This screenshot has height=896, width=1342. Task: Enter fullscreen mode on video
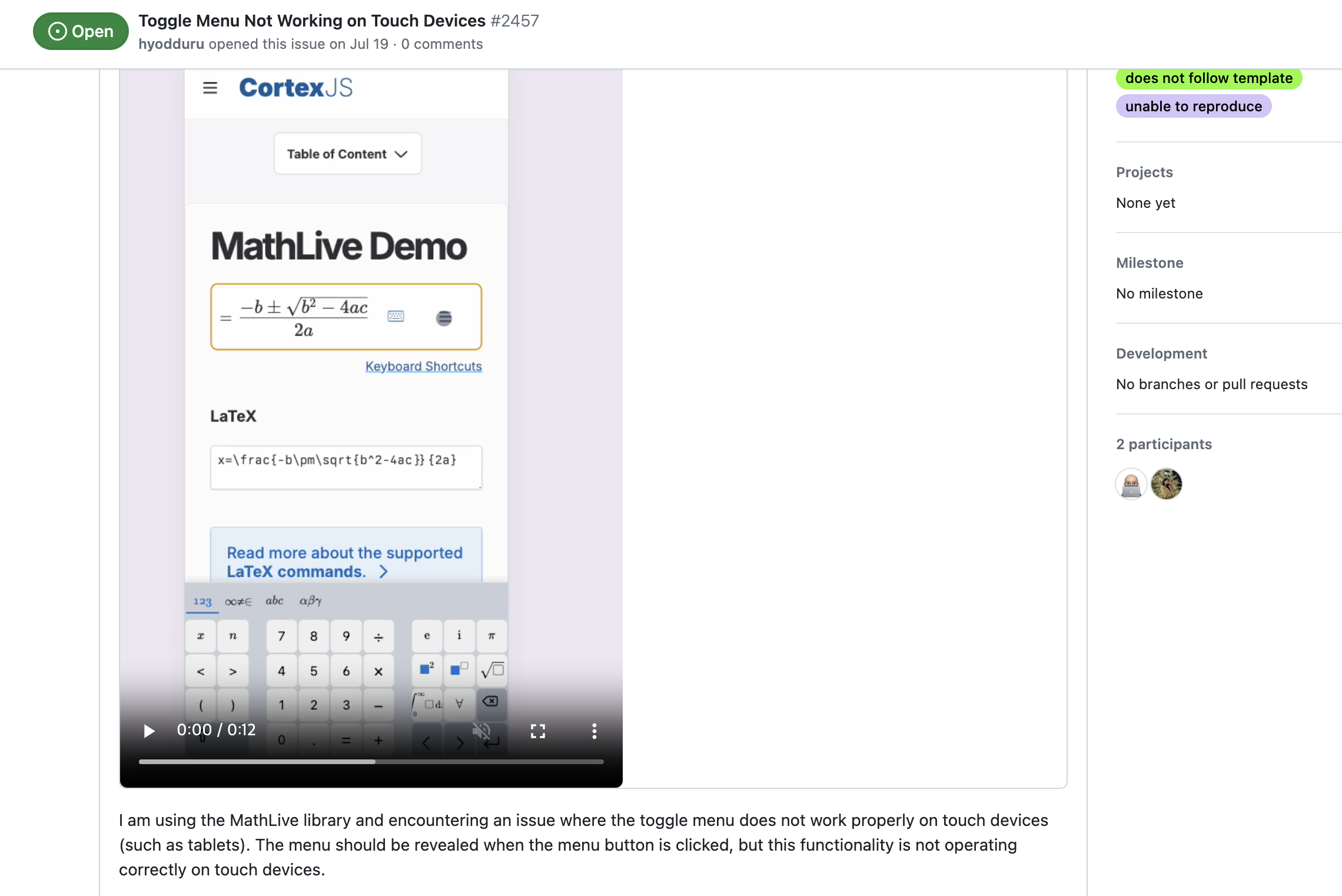(x=537, y=731)
